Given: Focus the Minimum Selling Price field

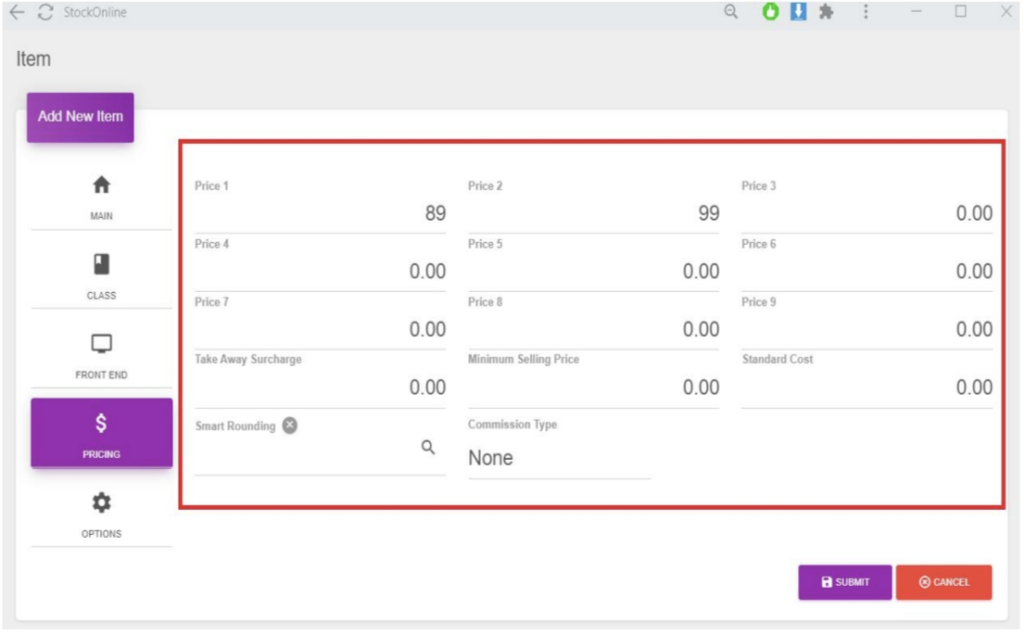Looking at the screenshot, I should pyautogui.click(x=593, y=387).
